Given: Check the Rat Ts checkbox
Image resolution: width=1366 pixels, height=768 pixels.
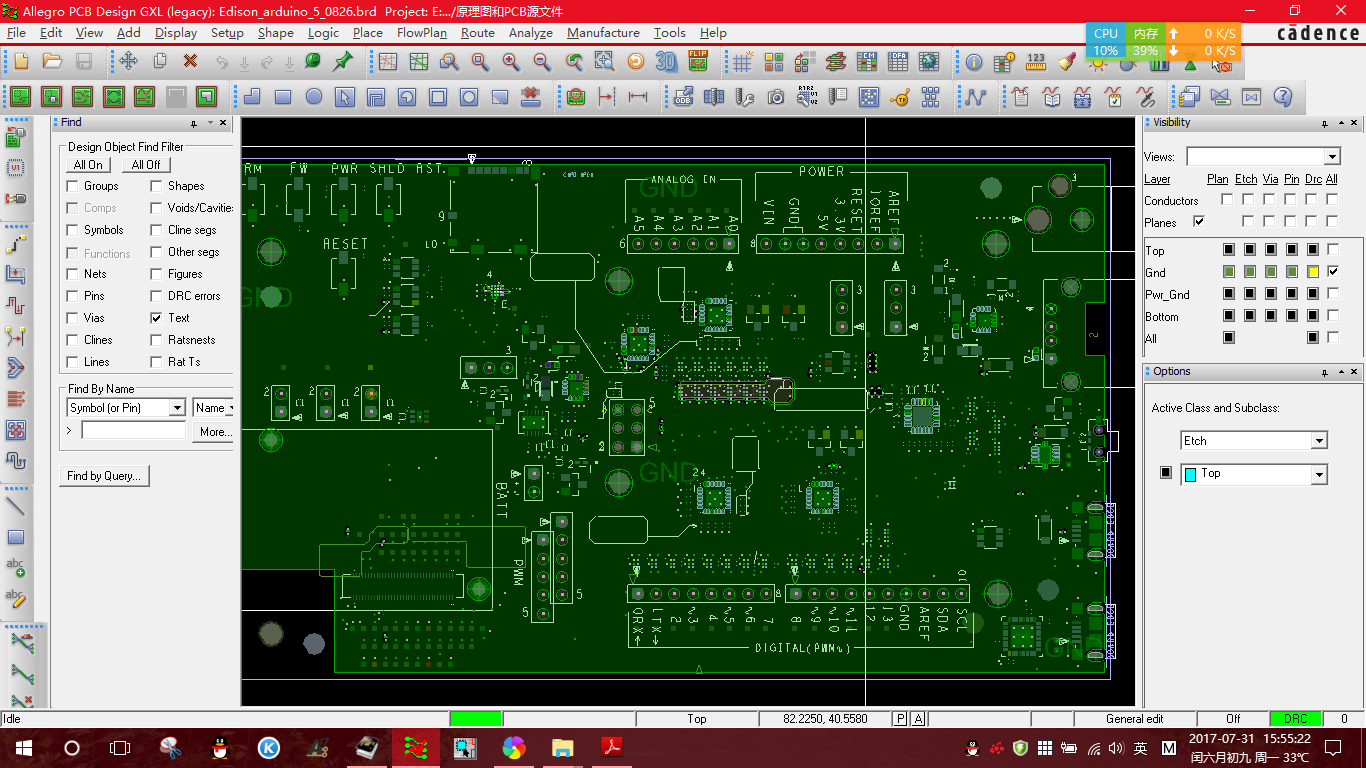Looking at the screenshot, I should [x=156, y=362].
